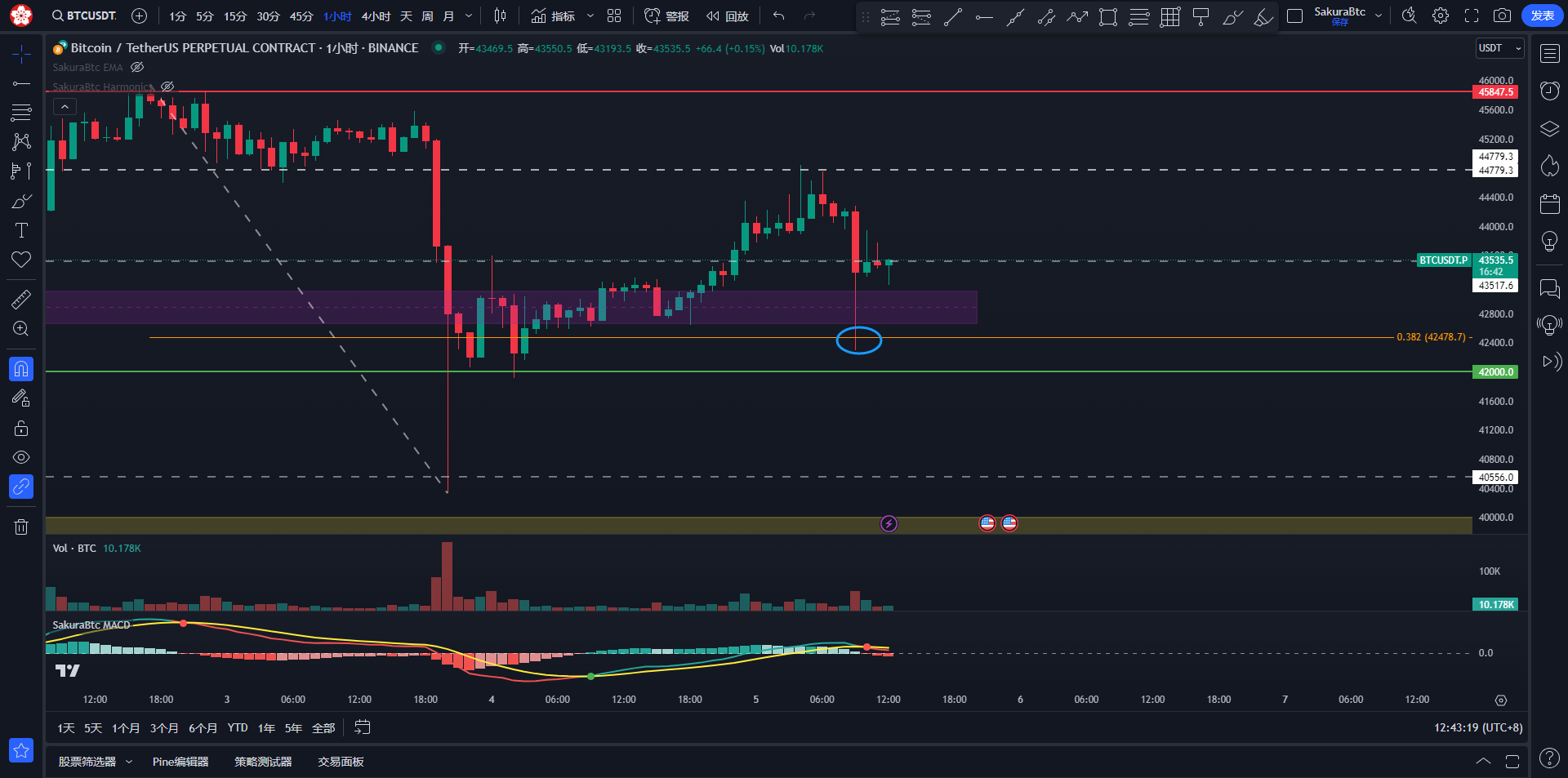Open the 指标 indicators dialog

point(553,16)
